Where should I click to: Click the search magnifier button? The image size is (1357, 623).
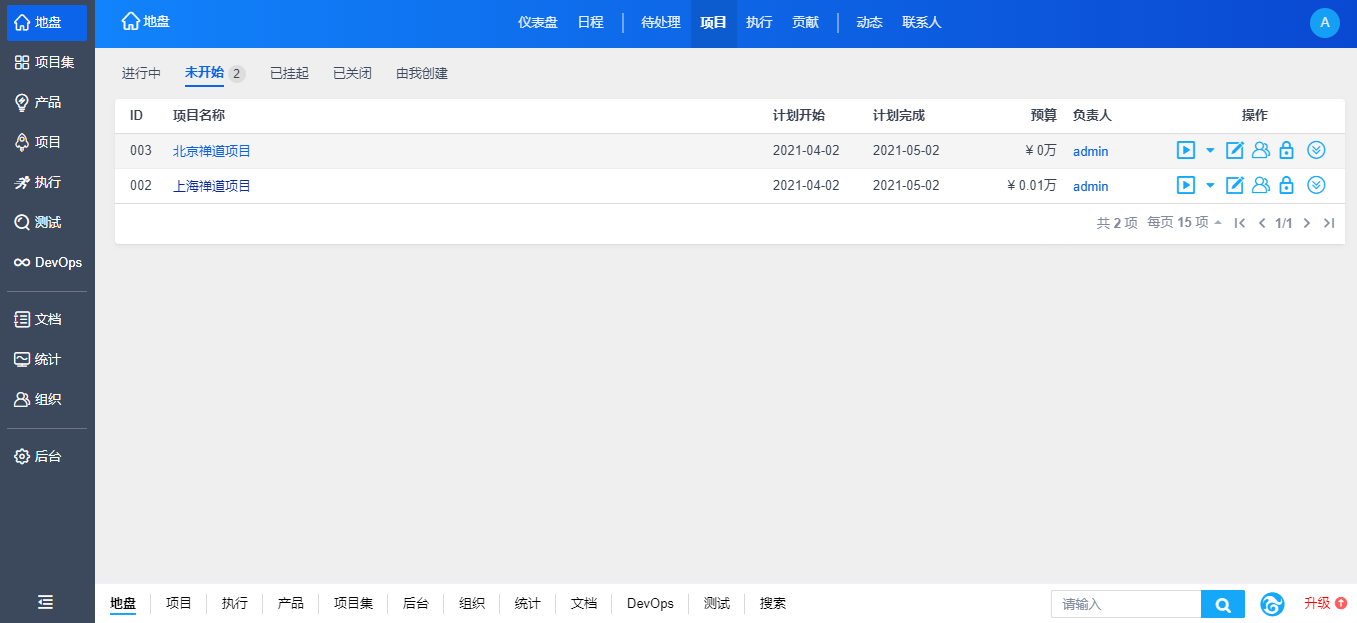(1222, 604)
